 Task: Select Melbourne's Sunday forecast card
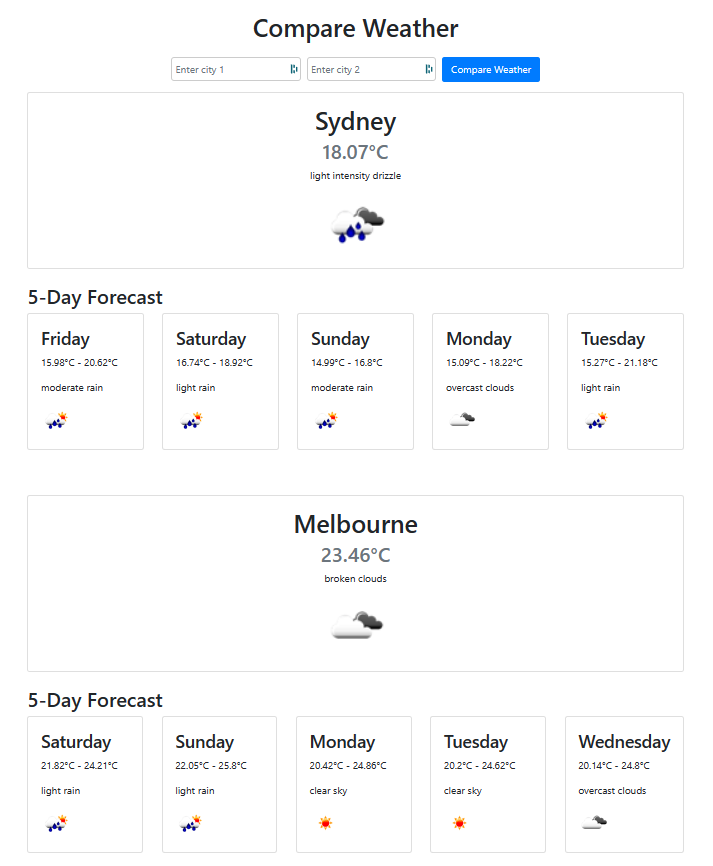tap(219, 784)
